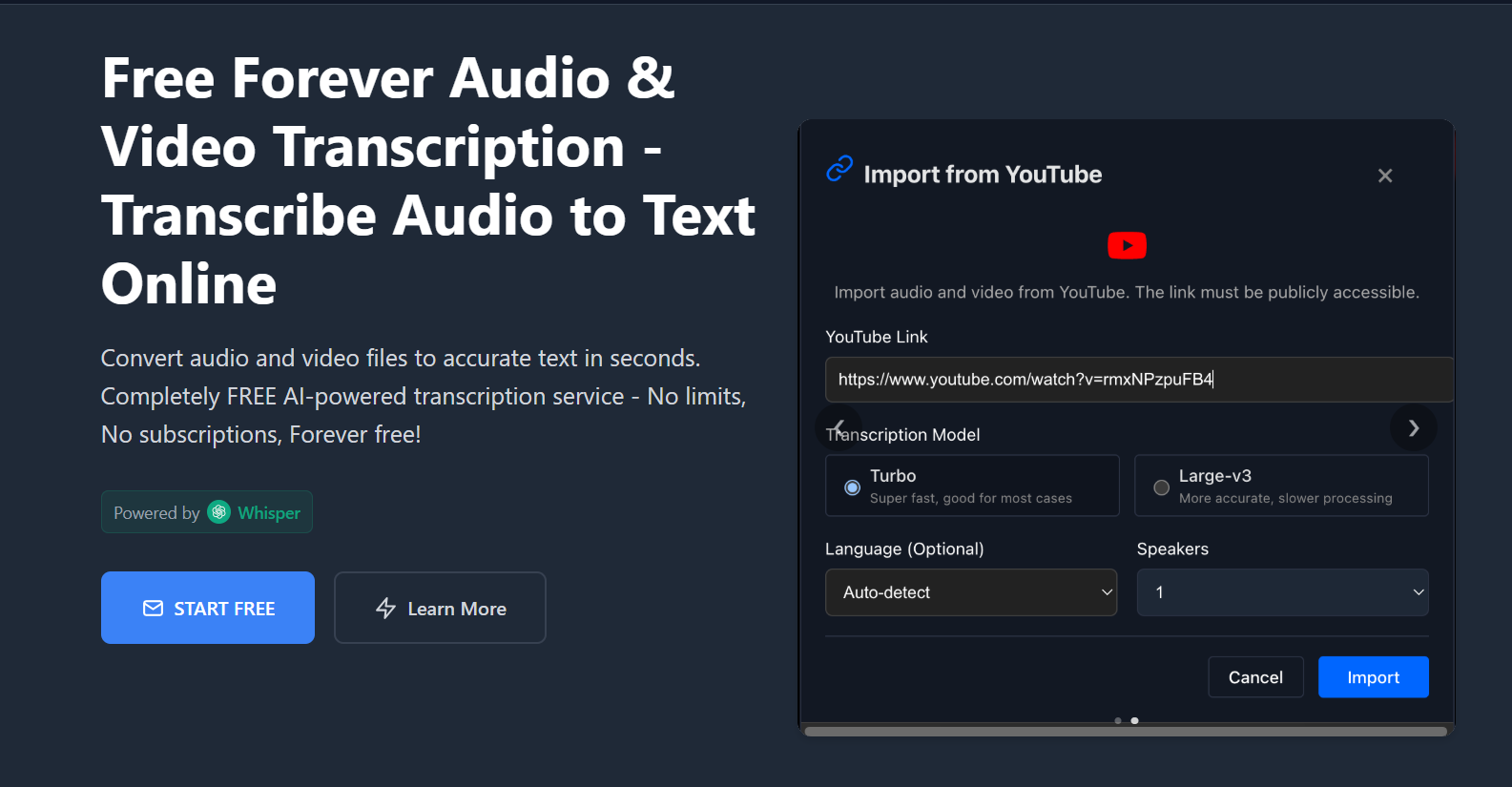The height and width of the screenshot is (787, 1512).
Task: Go to previous carousel slide arrow
Action: (x=839, y=426)
